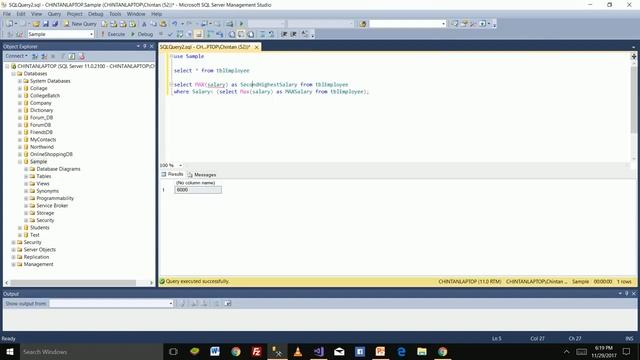Image resolution: width=640 pixels, height=360 pixels.
Task: Click the Object Explorer Filter icon
Action: point(62,56)
